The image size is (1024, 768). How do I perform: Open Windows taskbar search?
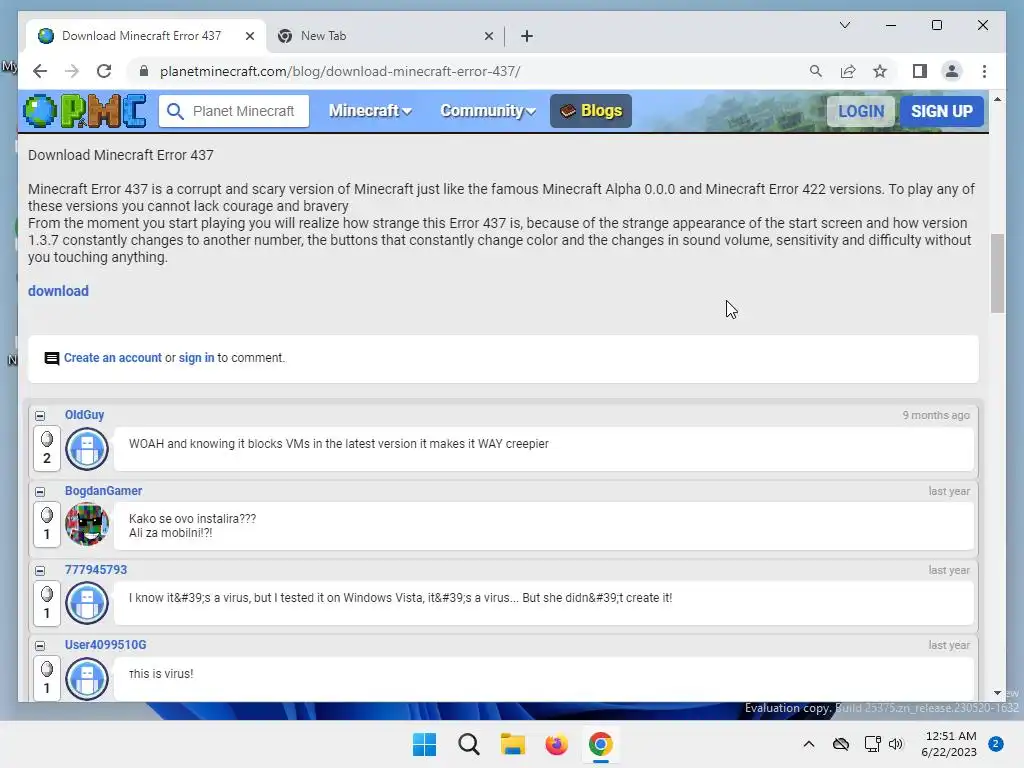[468, 744]
